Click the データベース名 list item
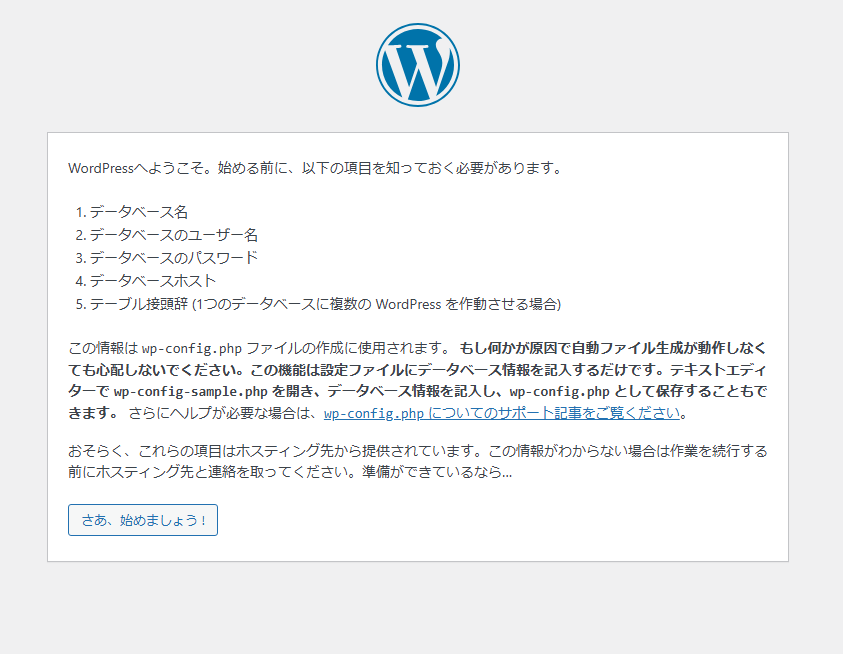Screen dimensions: 843x654 [139, 212]
